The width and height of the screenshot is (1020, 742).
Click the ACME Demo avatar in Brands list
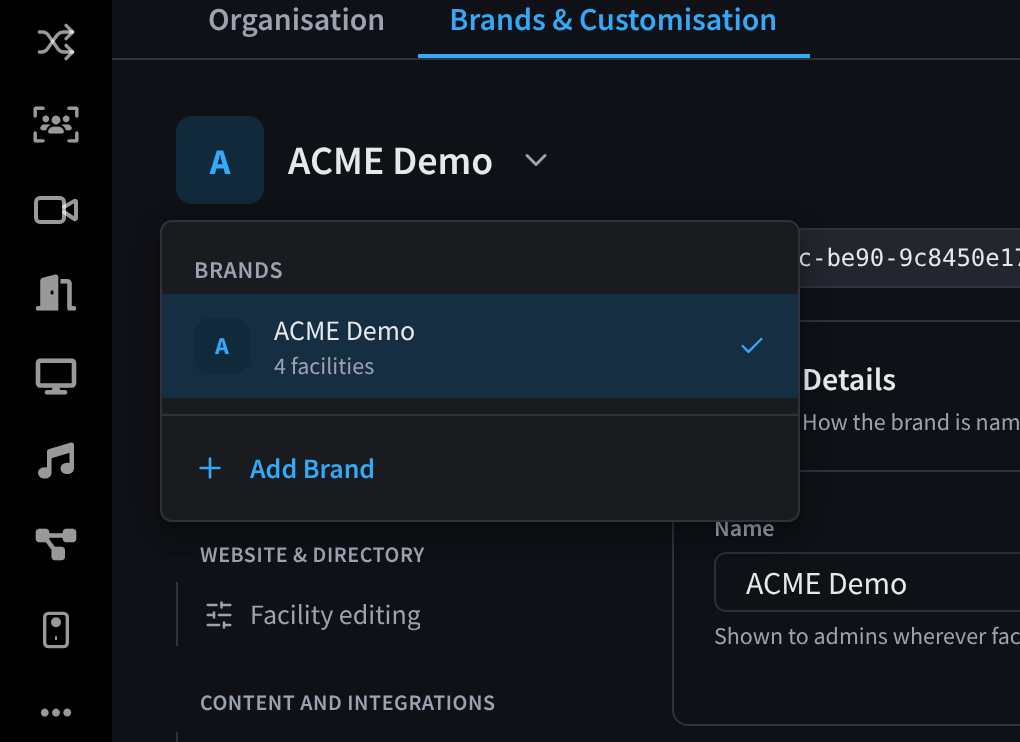click(x=222, y=346)
